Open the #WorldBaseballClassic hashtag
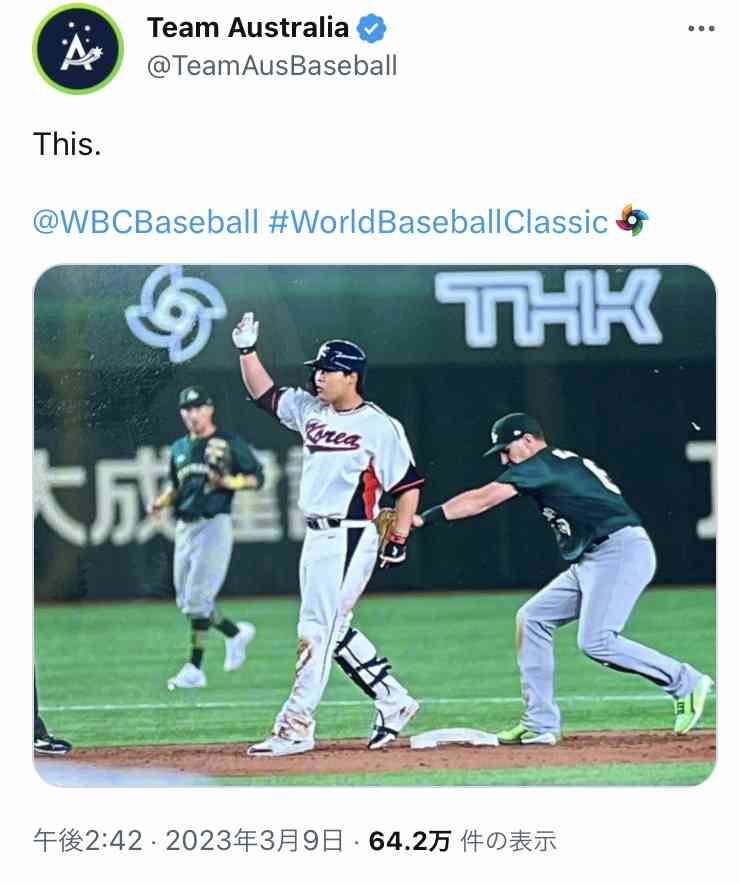The image size is (739, 885). coord(439,221)
